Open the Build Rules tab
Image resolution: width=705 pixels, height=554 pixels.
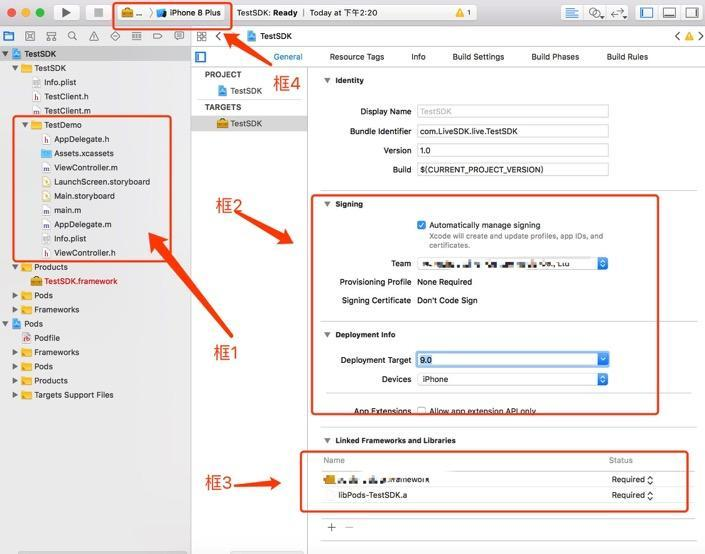(x=627, y=57)
